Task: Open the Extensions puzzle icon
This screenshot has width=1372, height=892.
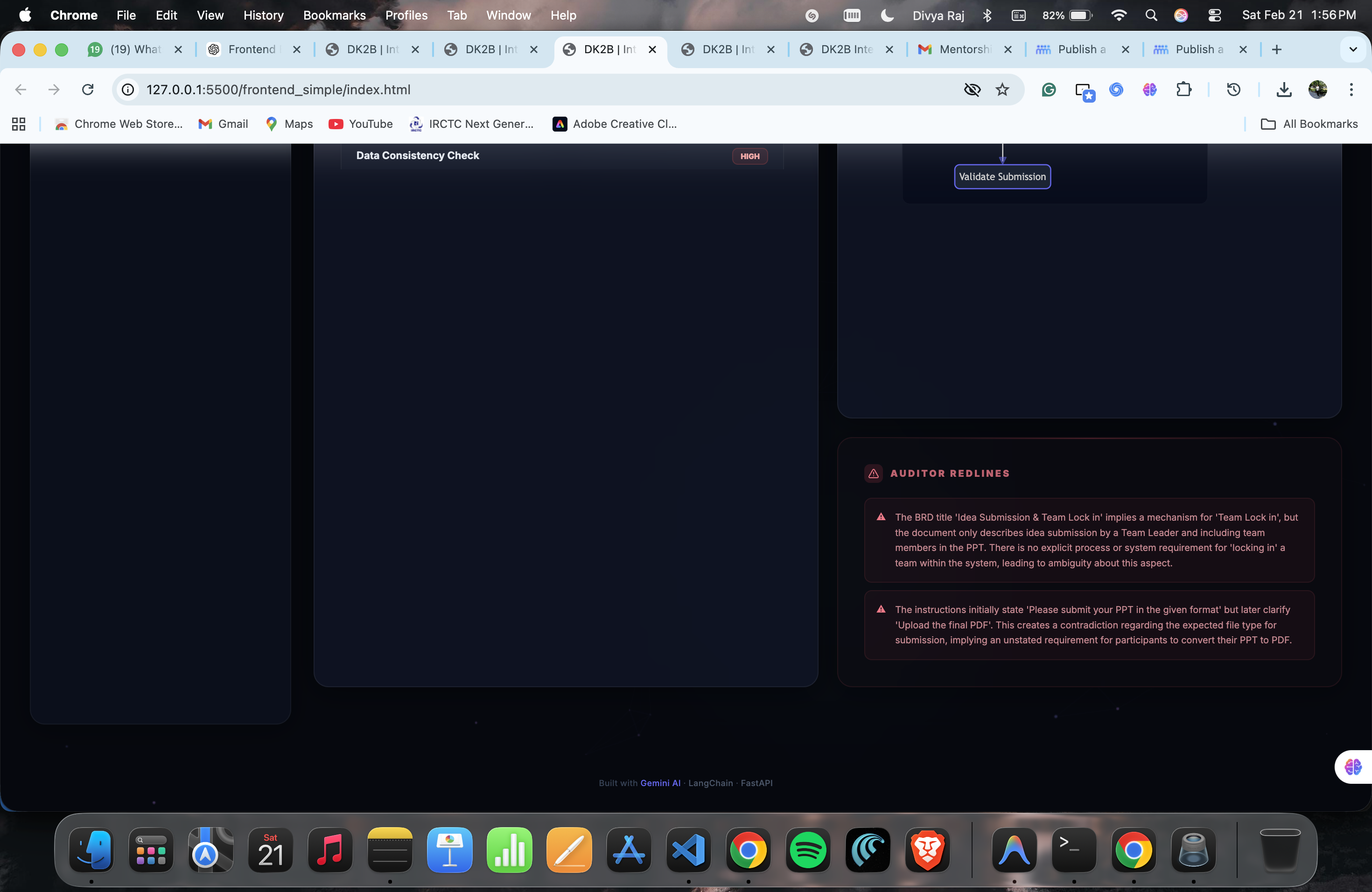Action: 1183,89
